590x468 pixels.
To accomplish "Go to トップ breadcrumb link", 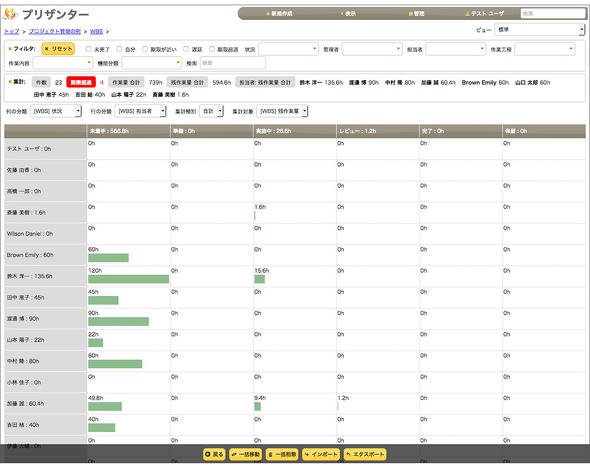I will click(x=12, y=32).
